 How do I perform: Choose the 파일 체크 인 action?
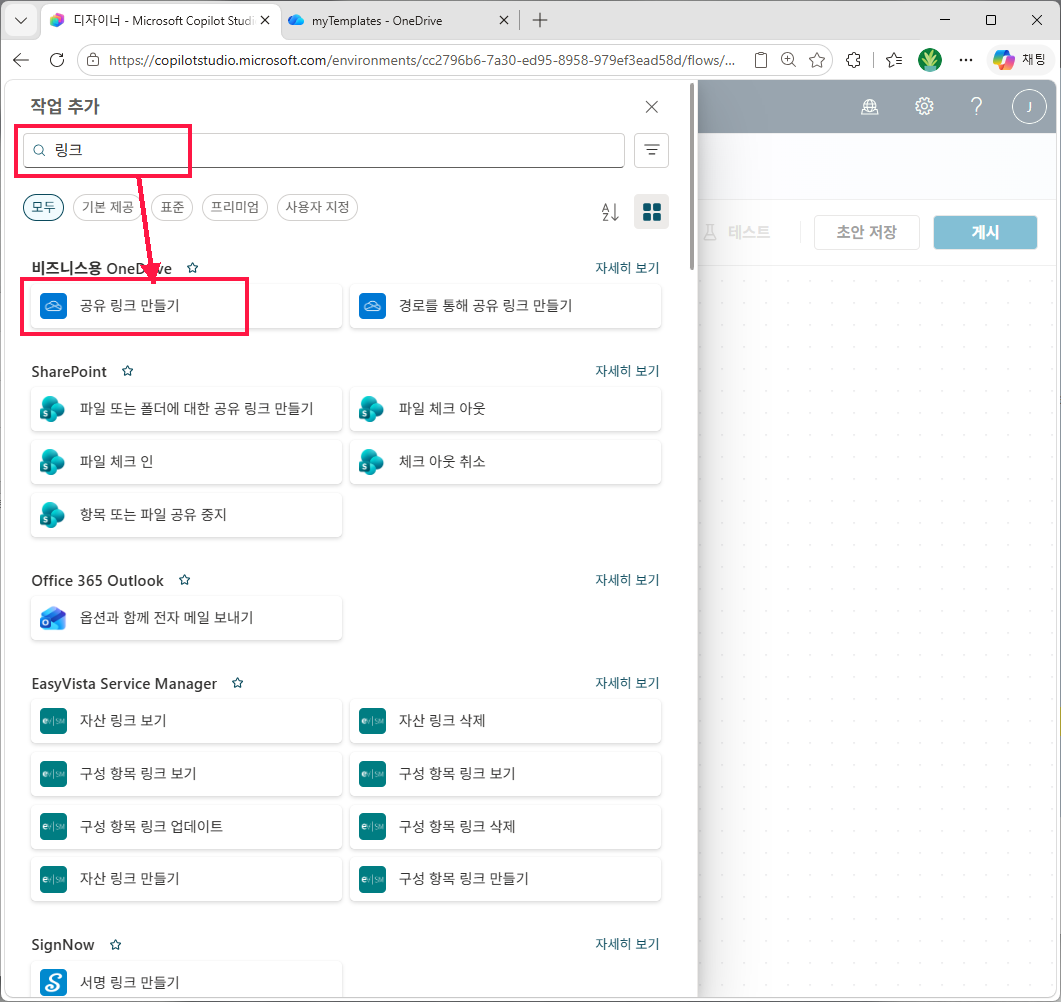pyautogui.click(x=186, y=461)
